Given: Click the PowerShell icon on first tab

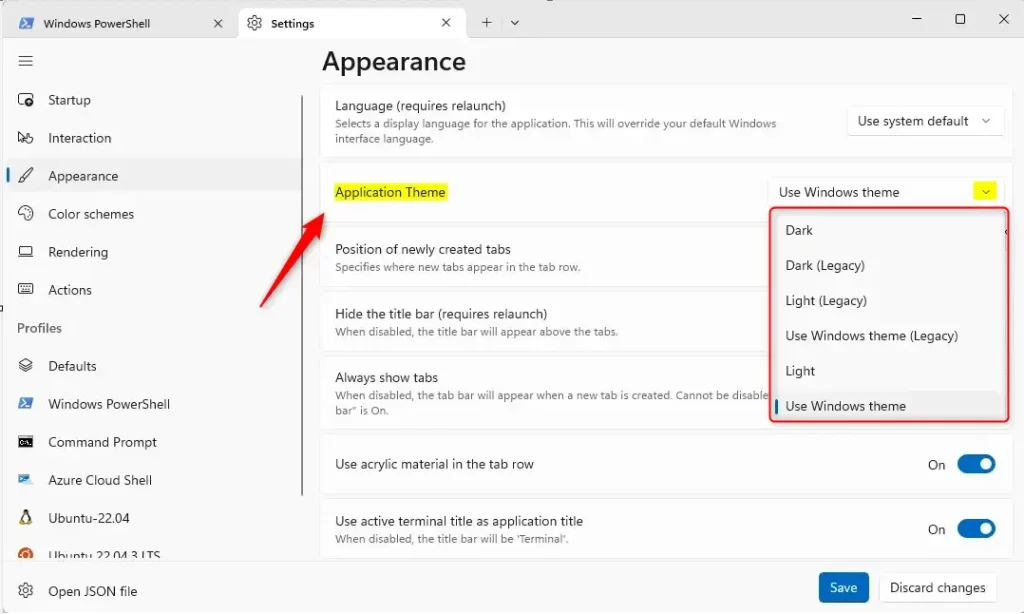Looking at the screenshot, I should (26, 24).
